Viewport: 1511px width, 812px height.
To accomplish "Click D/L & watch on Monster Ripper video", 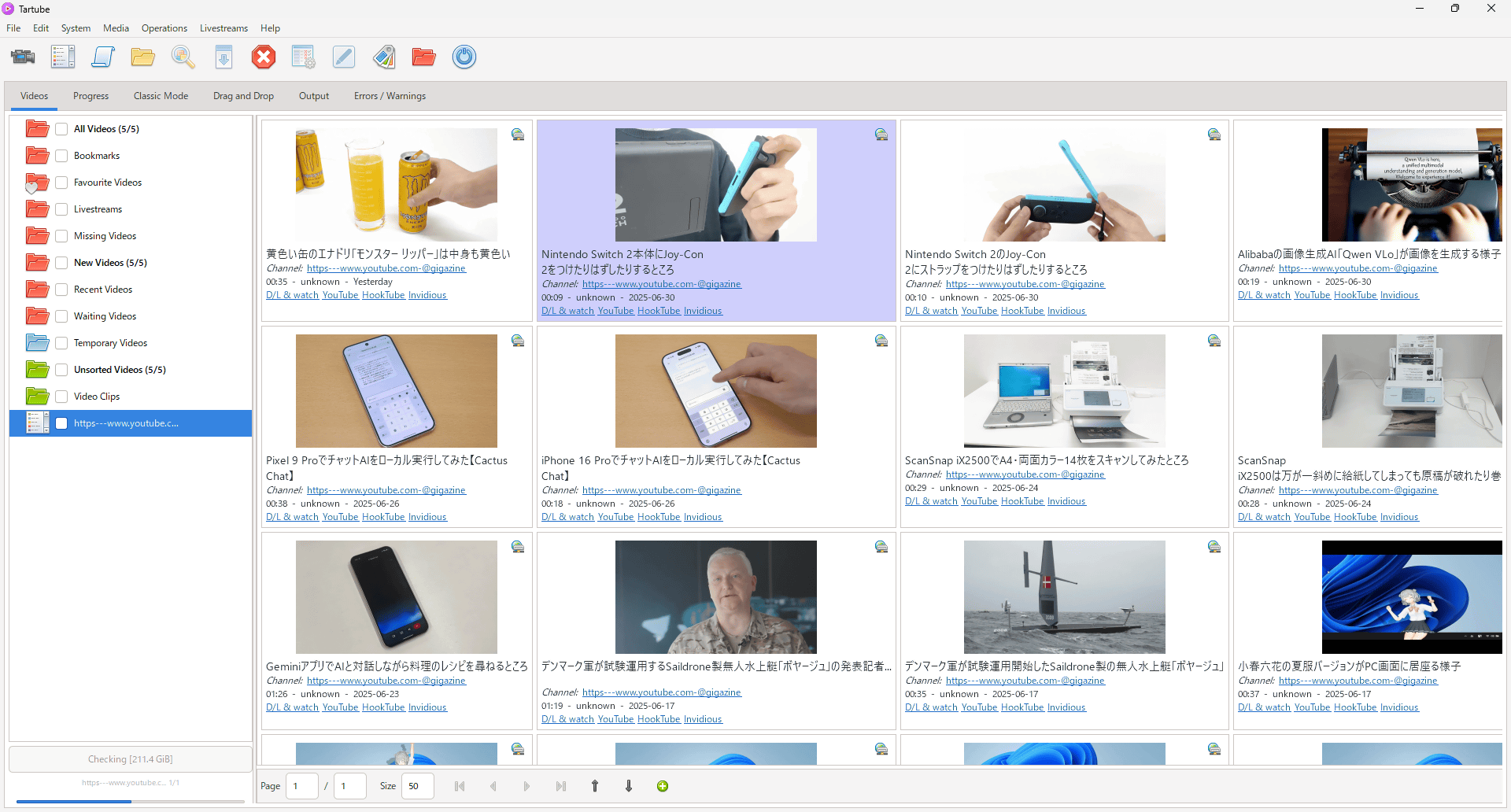I will click(x=292, y=295).
